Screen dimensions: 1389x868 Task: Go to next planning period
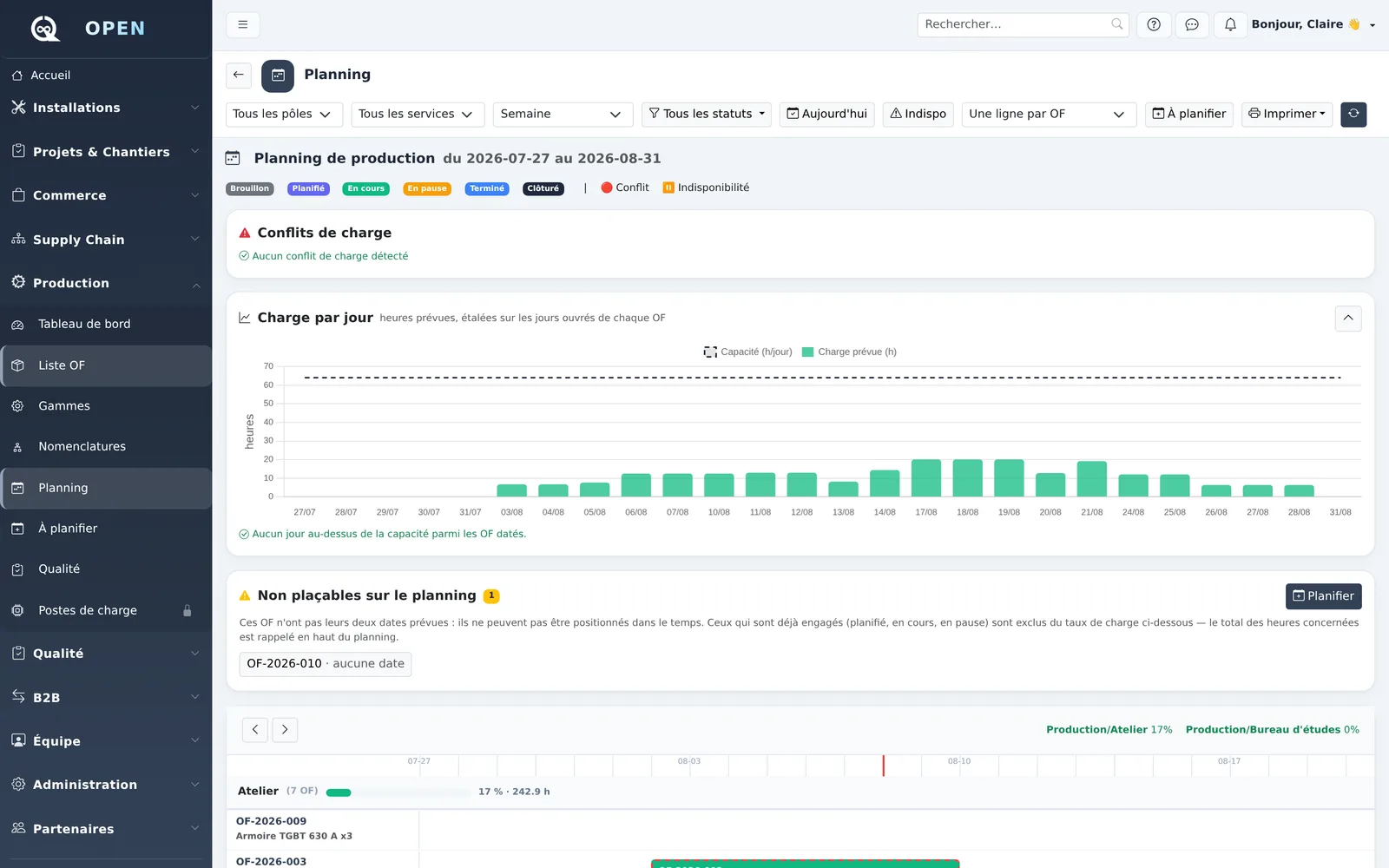(285, 730)
